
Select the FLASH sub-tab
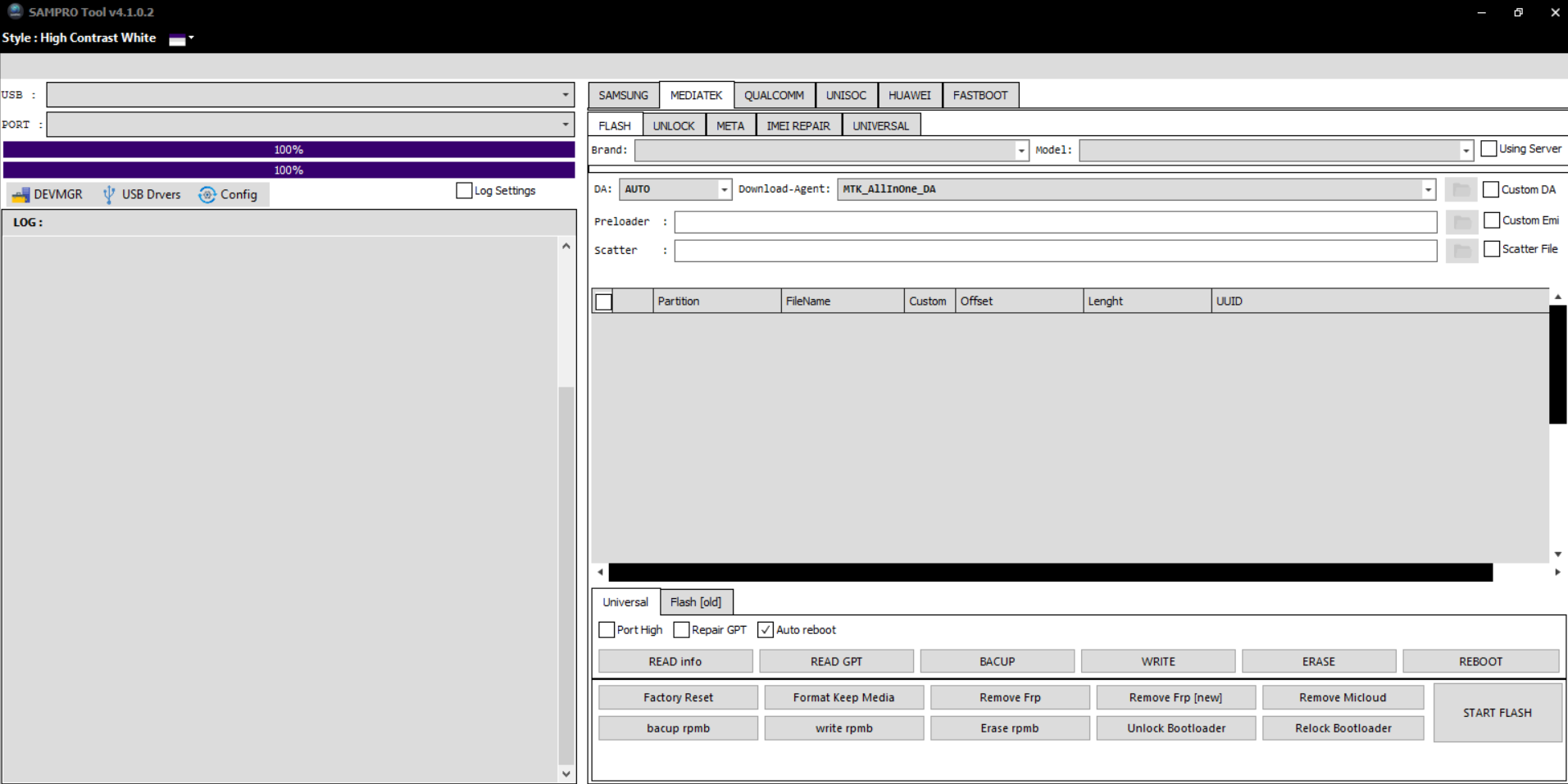(x=615, y=125)
